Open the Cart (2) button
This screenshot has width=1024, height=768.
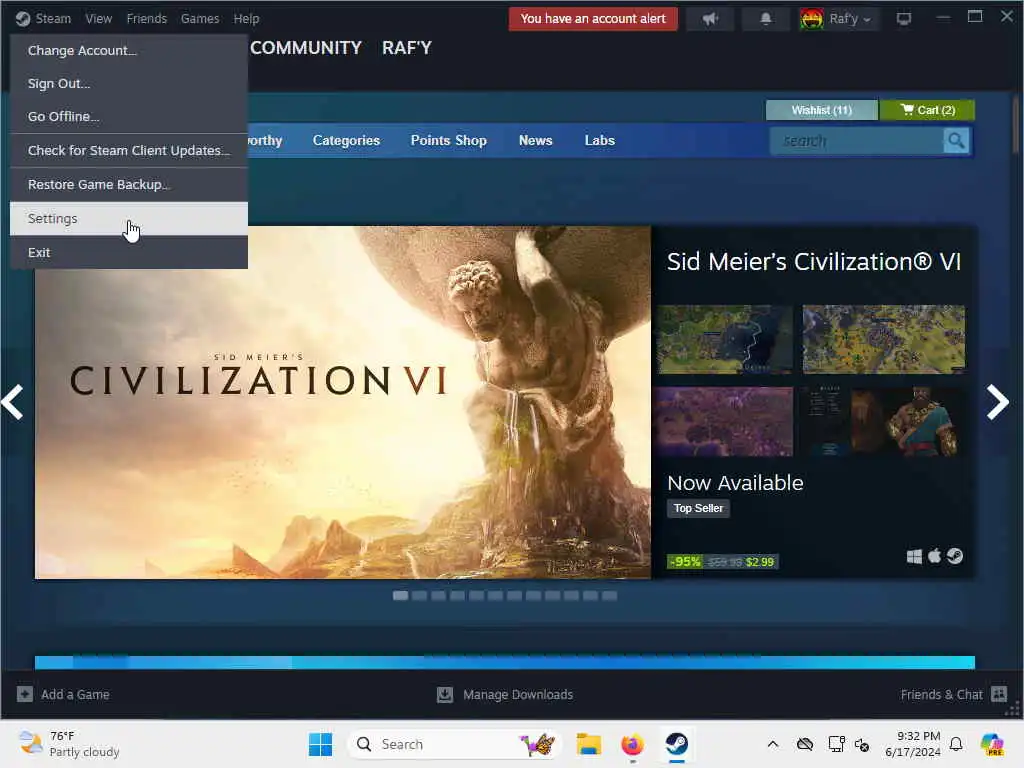pos(927,110)
